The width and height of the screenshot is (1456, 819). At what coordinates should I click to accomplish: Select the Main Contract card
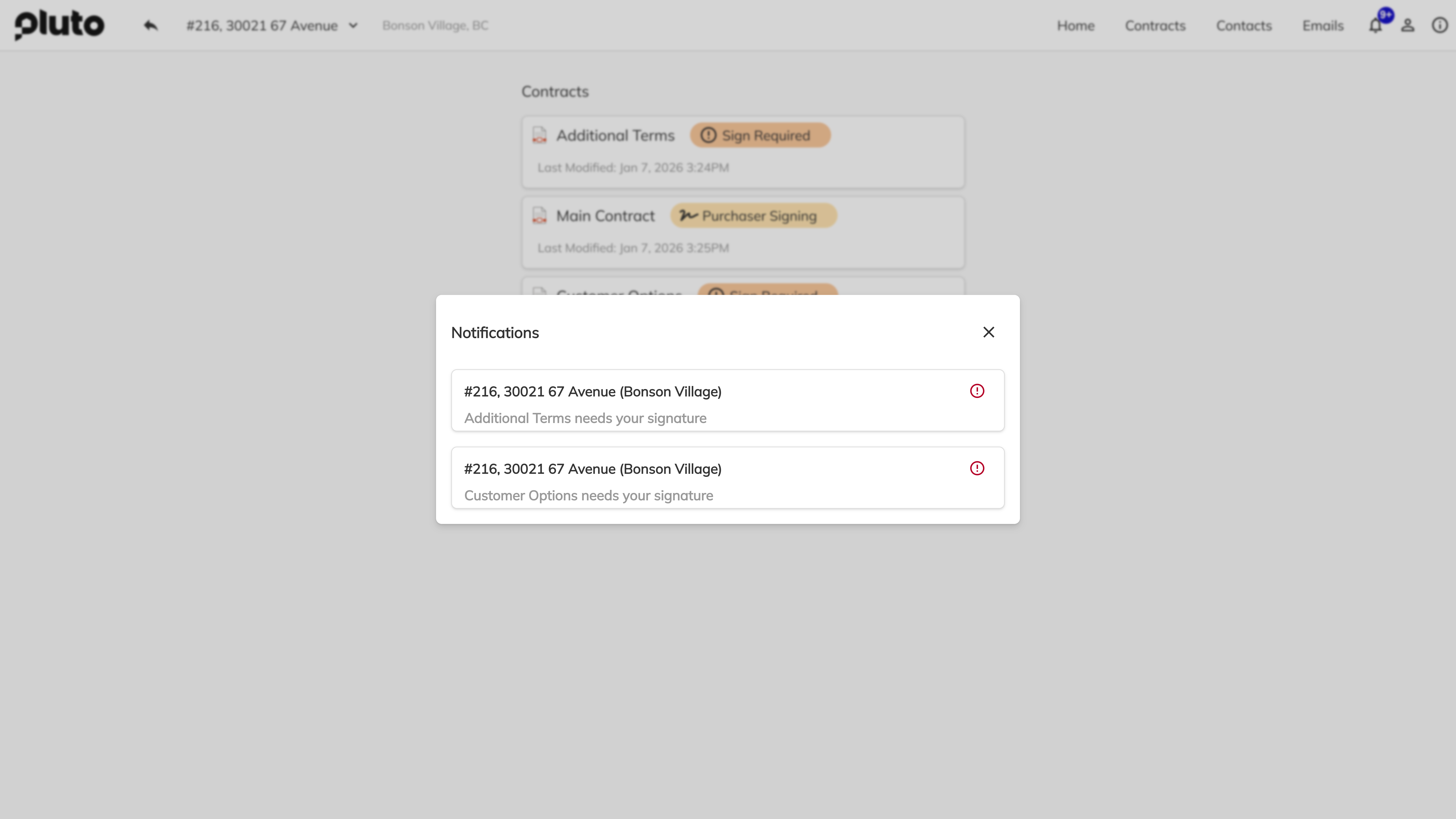[x=743, y=232]
